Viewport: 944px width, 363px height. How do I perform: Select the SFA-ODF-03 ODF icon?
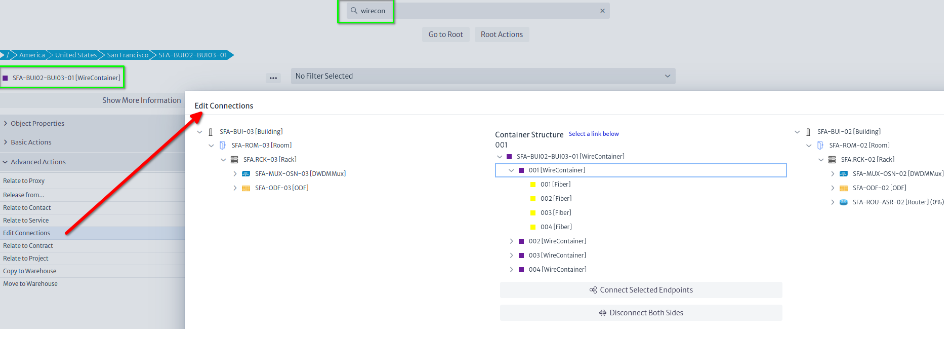(246, 188)
